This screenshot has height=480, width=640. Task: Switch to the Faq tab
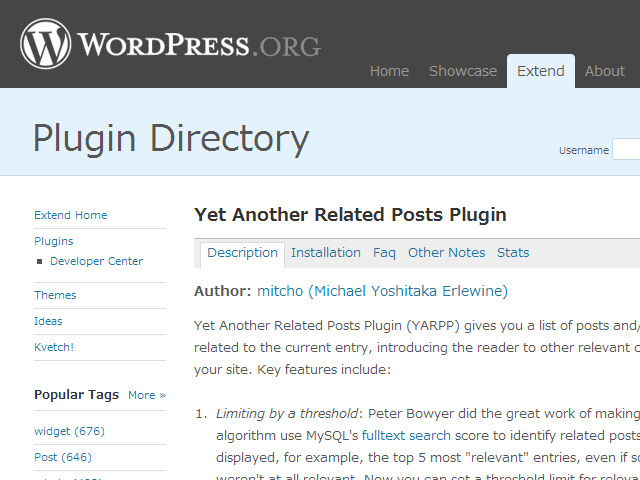384,253
